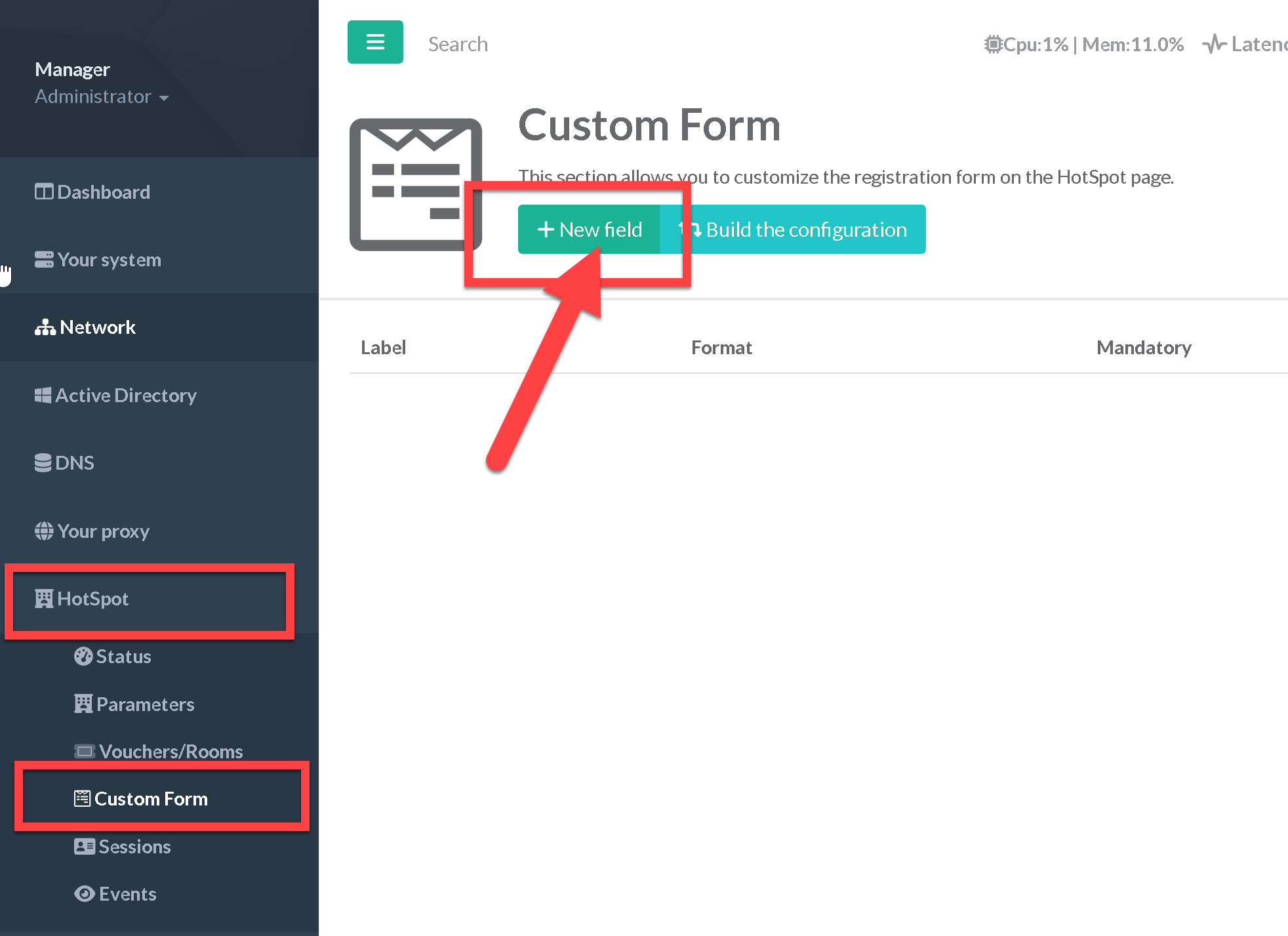The image size is (1288, 936).
Task: Open the Vouchers/Rooms submenu item
Action: pyautogui.click(x=171, y=752)
